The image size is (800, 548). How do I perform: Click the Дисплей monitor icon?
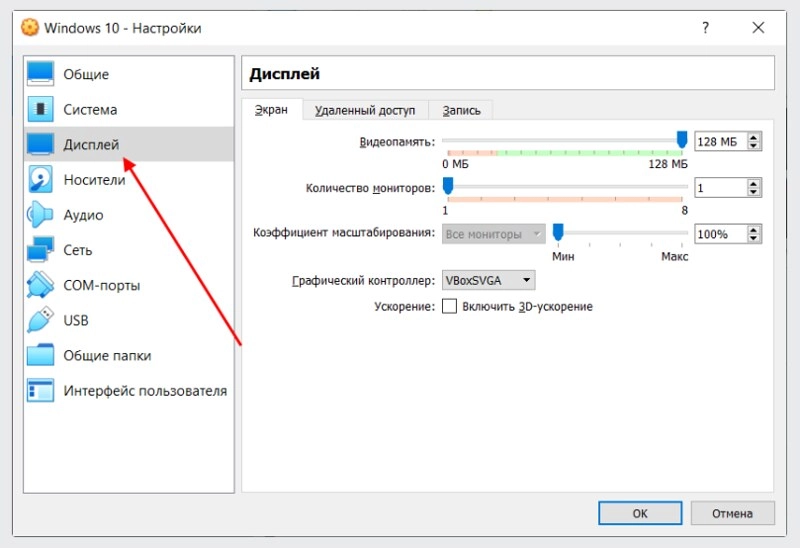pos(40,144)
